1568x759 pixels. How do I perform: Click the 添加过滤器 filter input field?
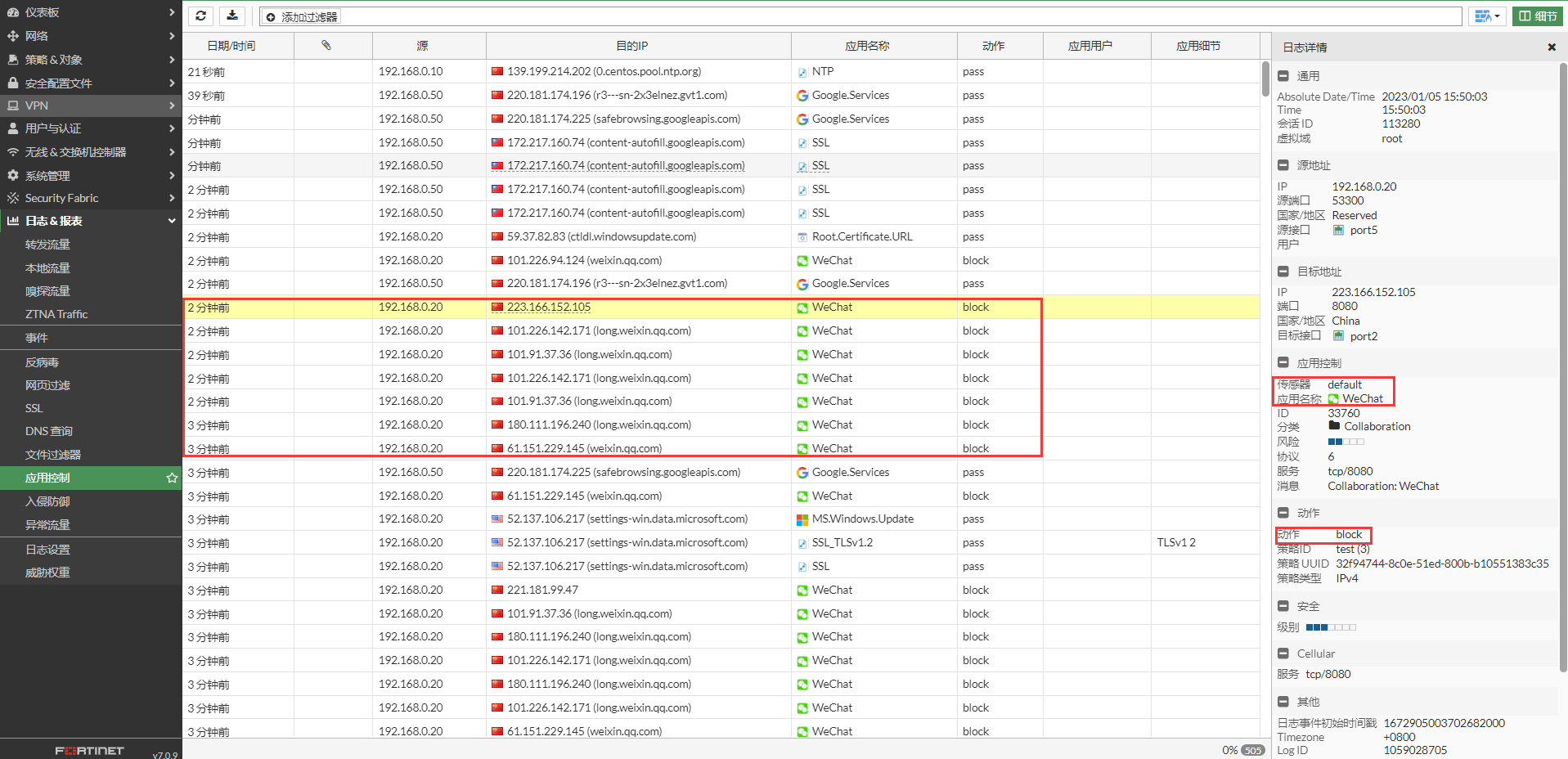coord(859,16)
